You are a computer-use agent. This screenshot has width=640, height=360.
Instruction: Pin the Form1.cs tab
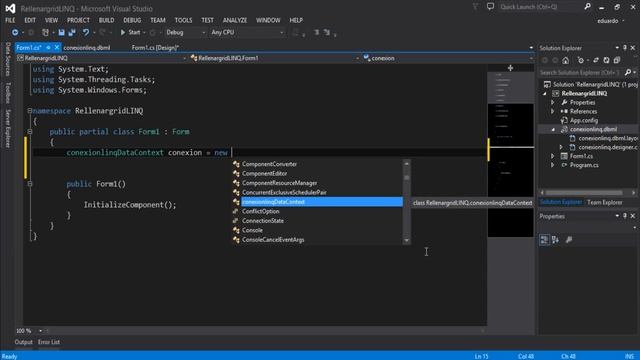(48, 48)
